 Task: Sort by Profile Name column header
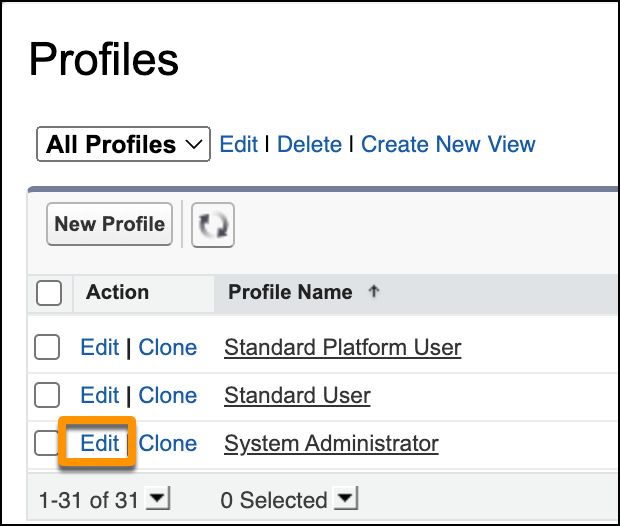click(x=290, y=292)
